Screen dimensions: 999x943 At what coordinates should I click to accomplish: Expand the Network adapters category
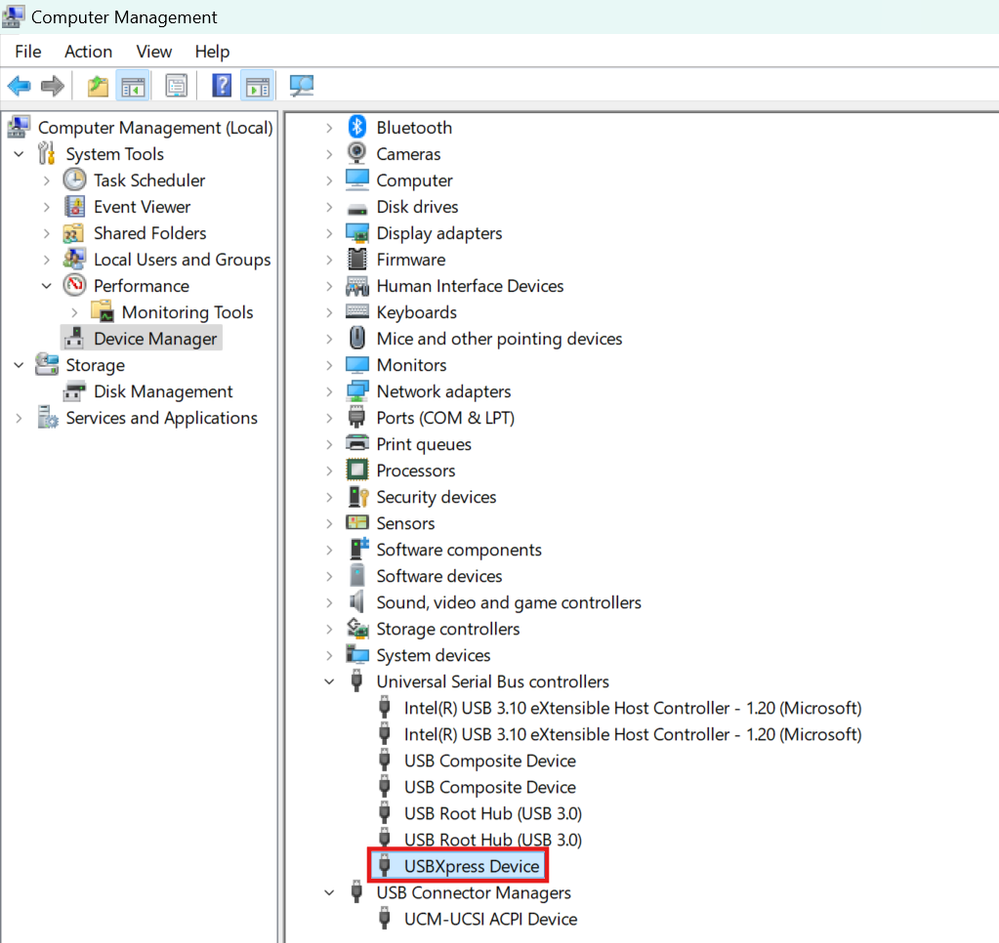point(330,391)
